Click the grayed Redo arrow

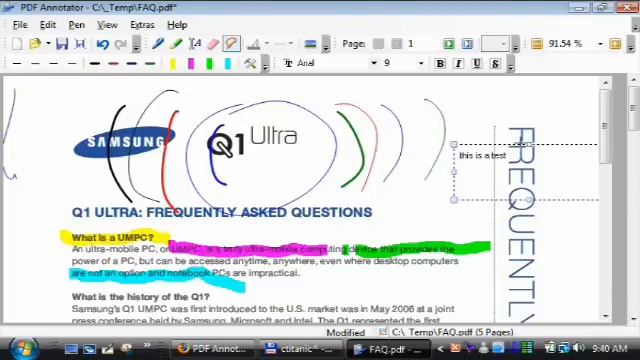pos(120,44)
